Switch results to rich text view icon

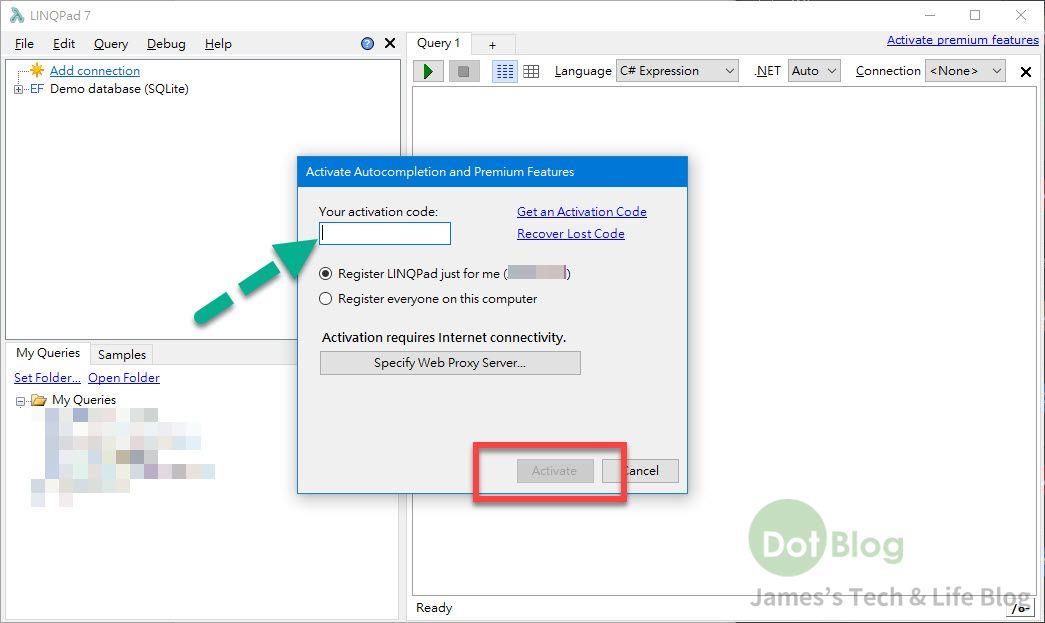click(x=505, y=71)
